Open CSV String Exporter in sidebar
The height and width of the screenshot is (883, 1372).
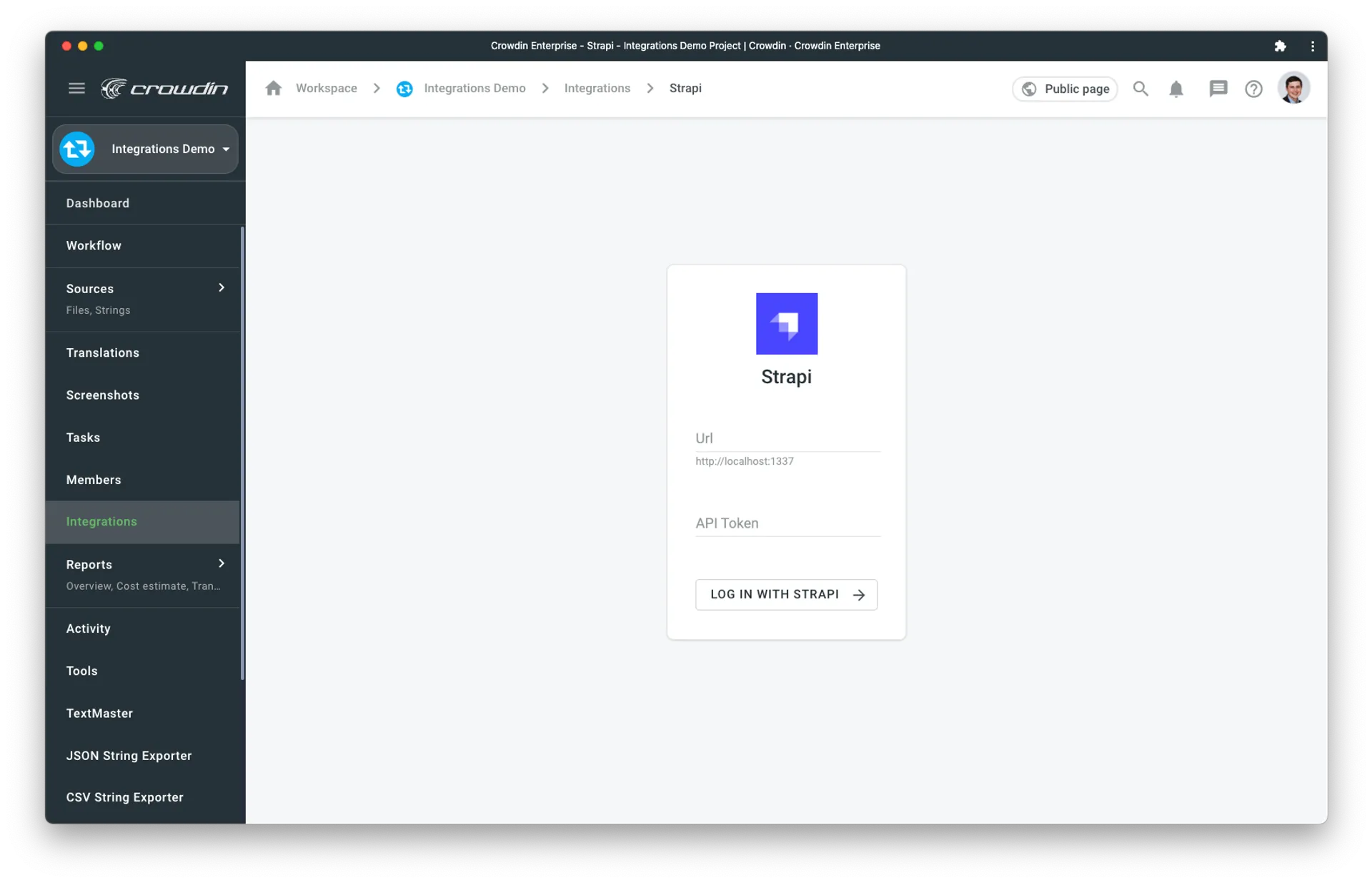pos(143,797)
